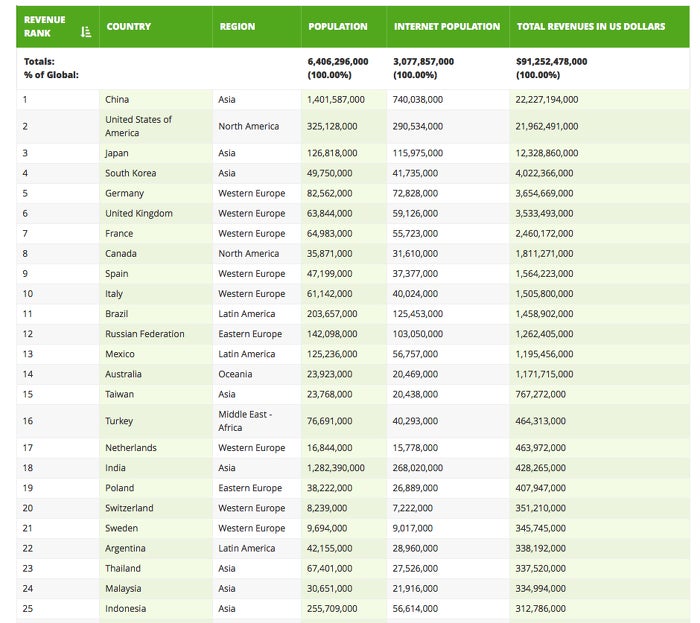700x623 pixels.
Task: Sort table by Country column header
Action: click(x=128, y=26)
